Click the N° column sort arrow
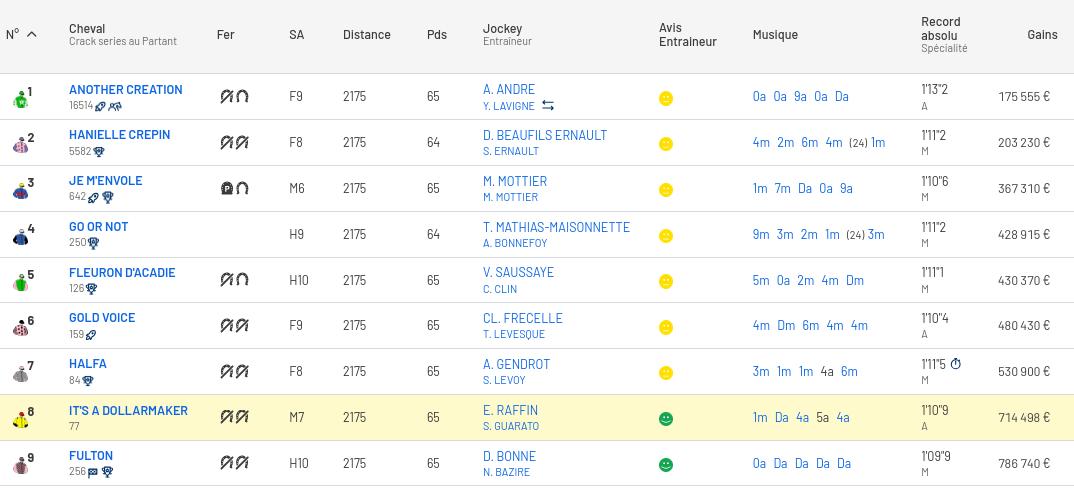1074x499 pixels. coord(31,34)
